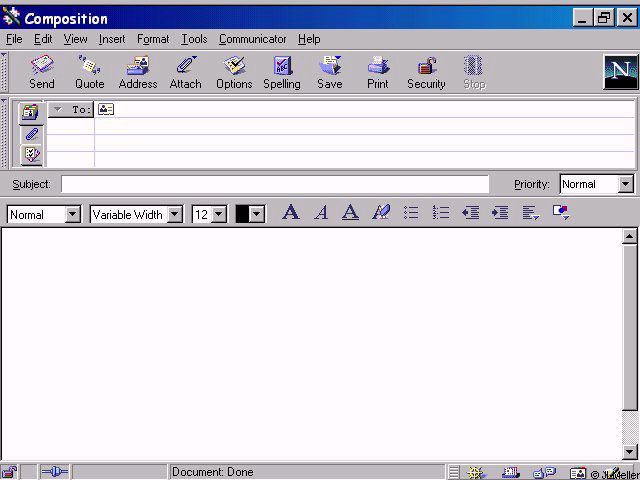Viewport: 640px width, 480px height.
Task: Open the Insert menu
Action: click(112, 39)
